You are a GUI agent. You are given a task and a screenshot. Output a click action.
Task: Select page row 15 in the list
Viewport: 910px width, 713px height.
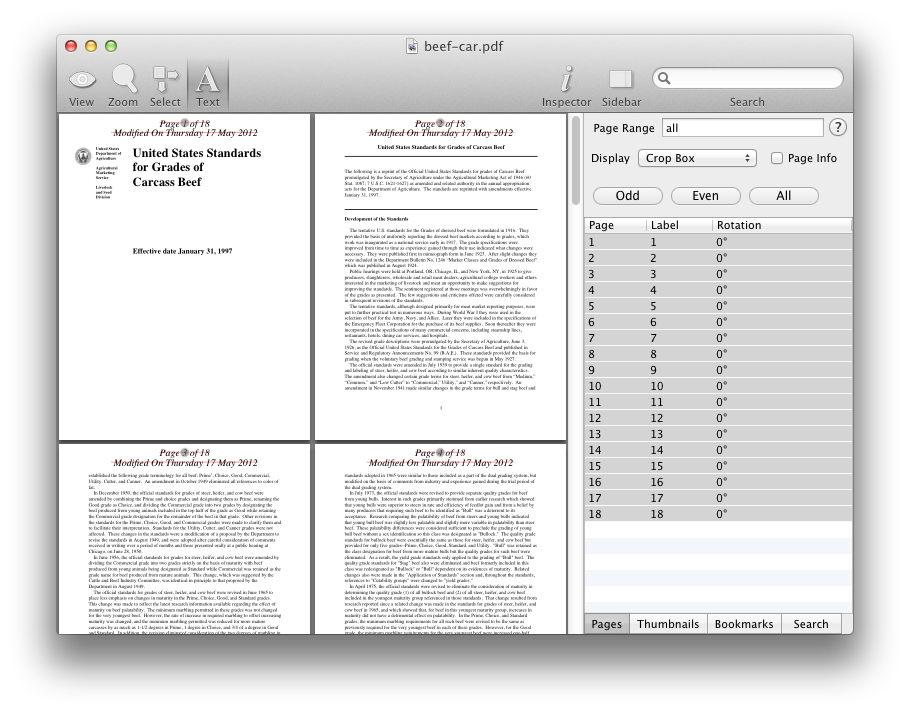pyautogui.click(x=718, y=466)
